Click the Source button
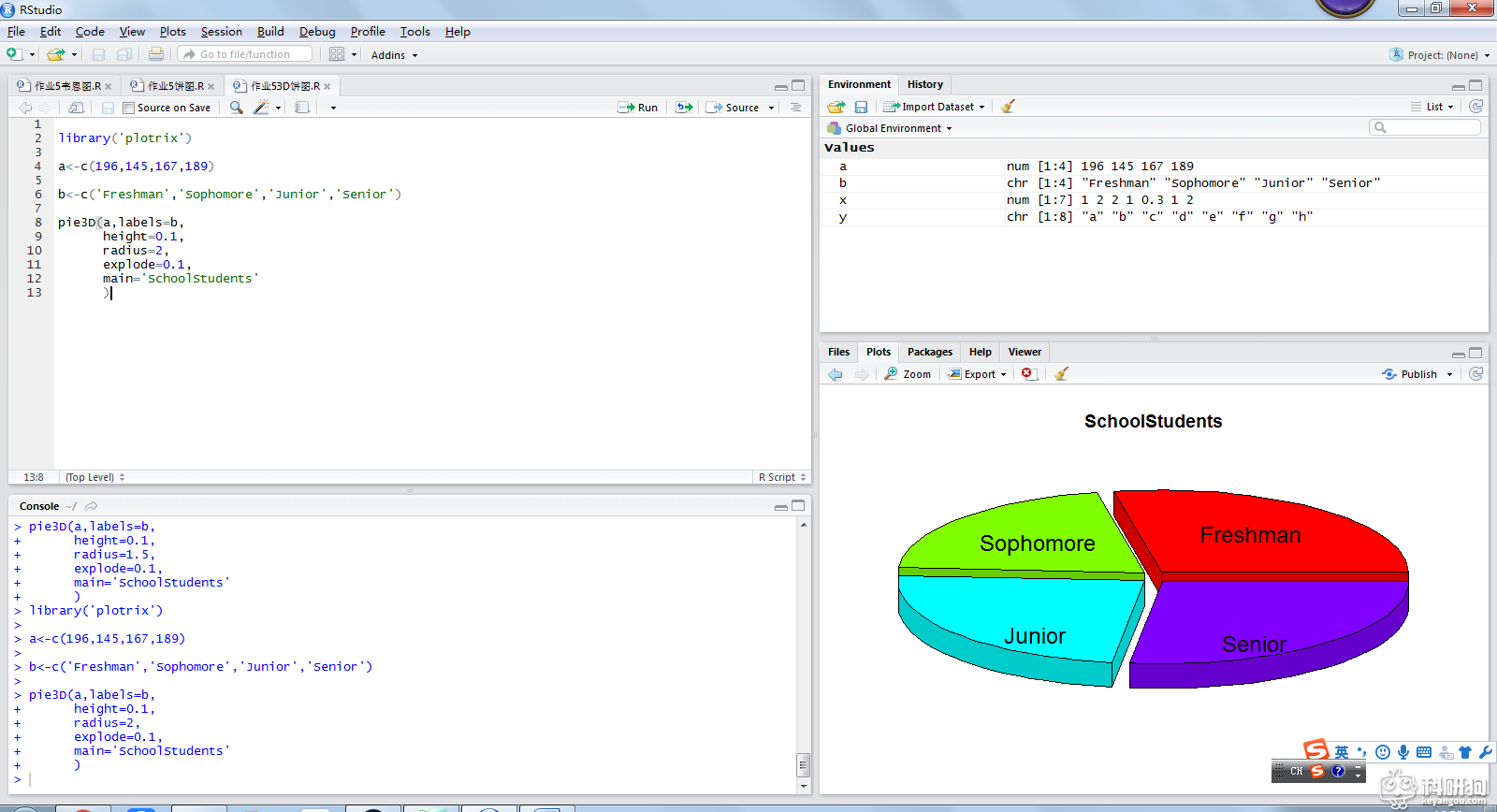This screenshot has width=1497, height=812. [734, 108]
